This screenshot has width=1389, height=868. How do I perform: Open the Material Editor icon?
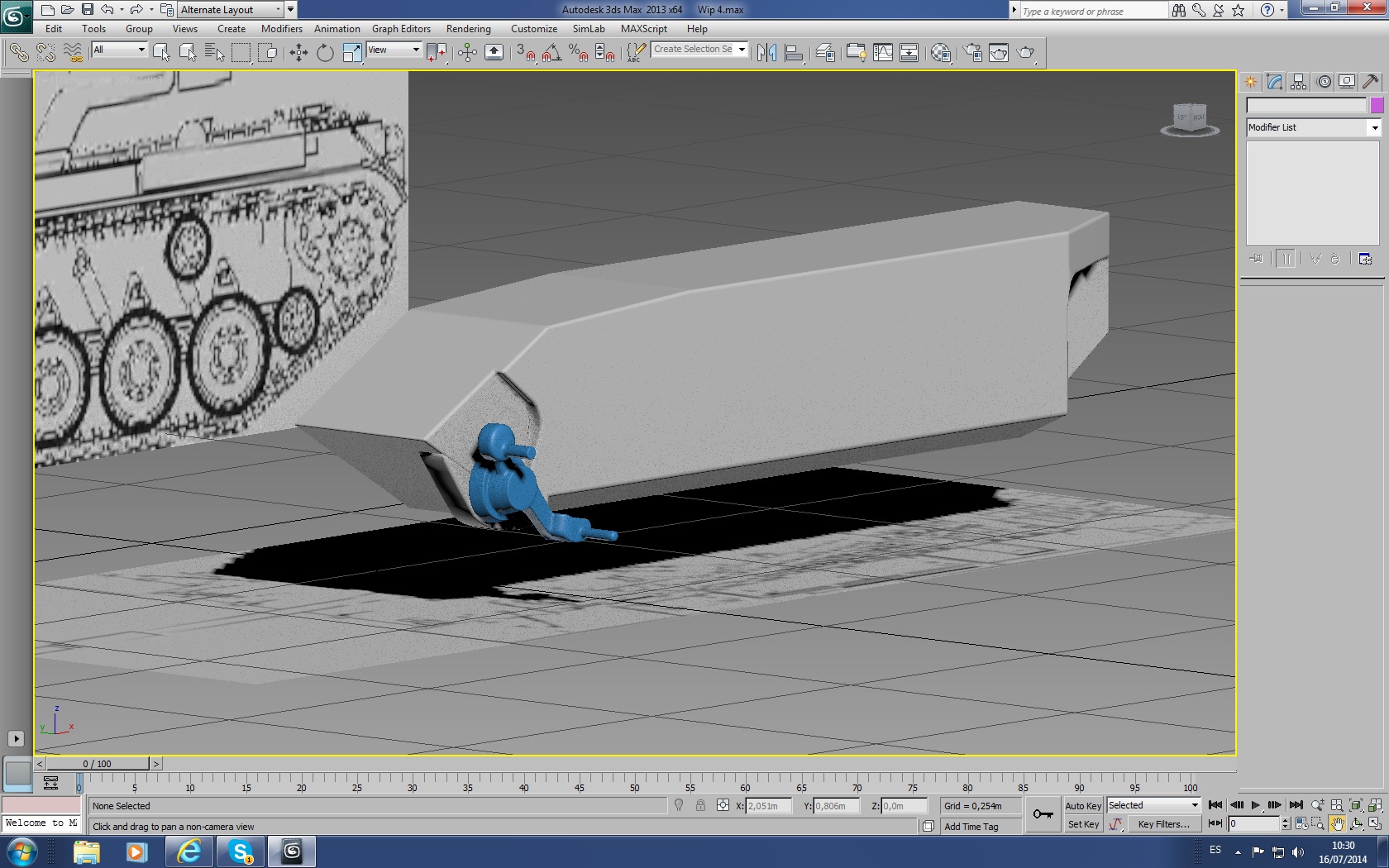[x=940, y=53]
